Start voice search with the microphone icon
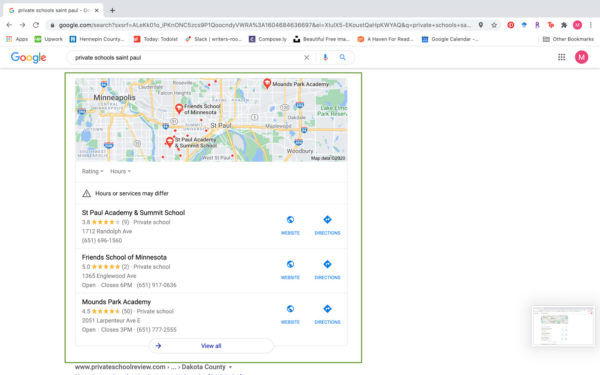The width and height of the screenshot is (600, 375). (325, 57)
